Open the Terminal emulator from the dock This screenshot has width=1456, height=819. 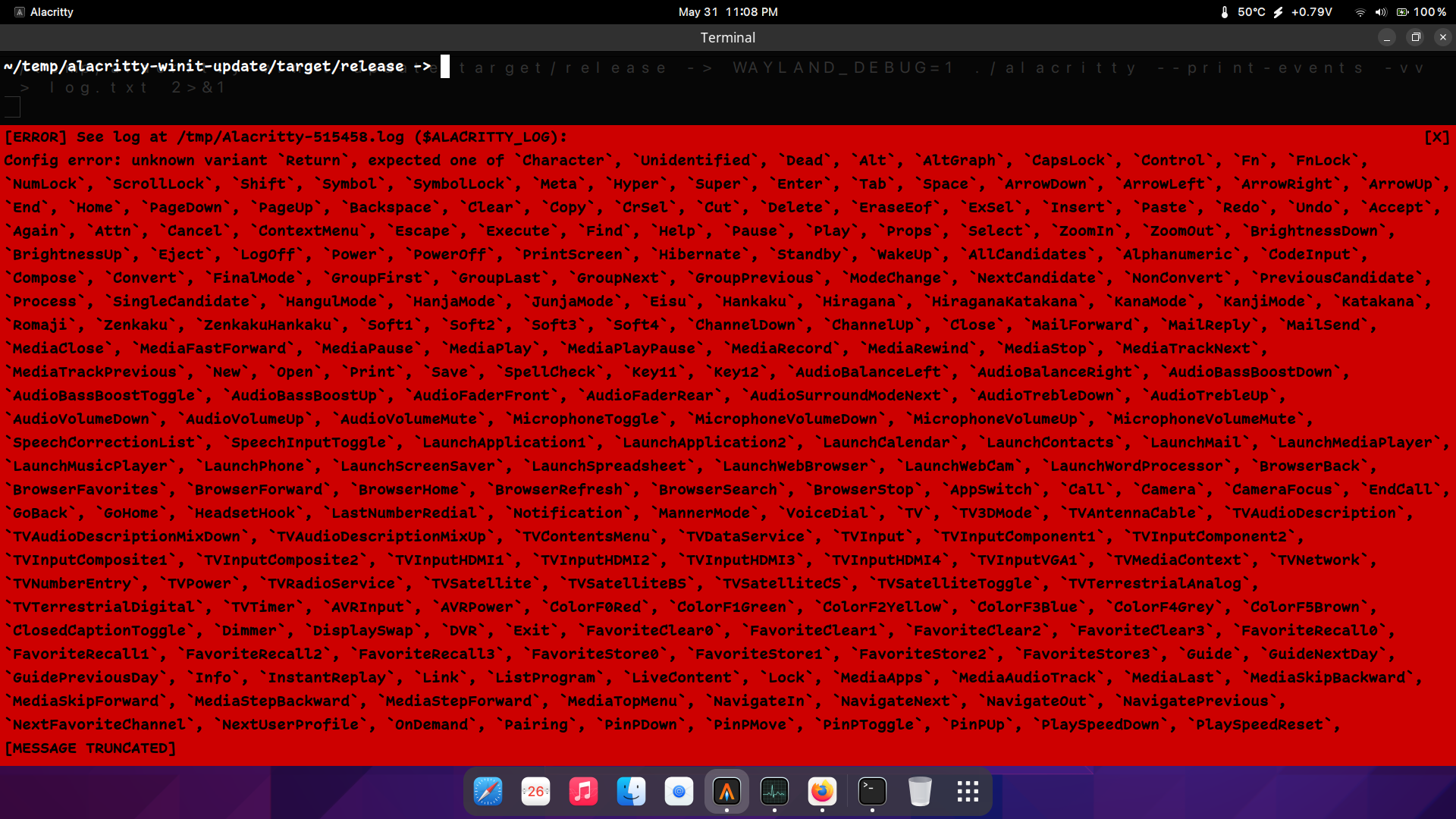[871, 791]
